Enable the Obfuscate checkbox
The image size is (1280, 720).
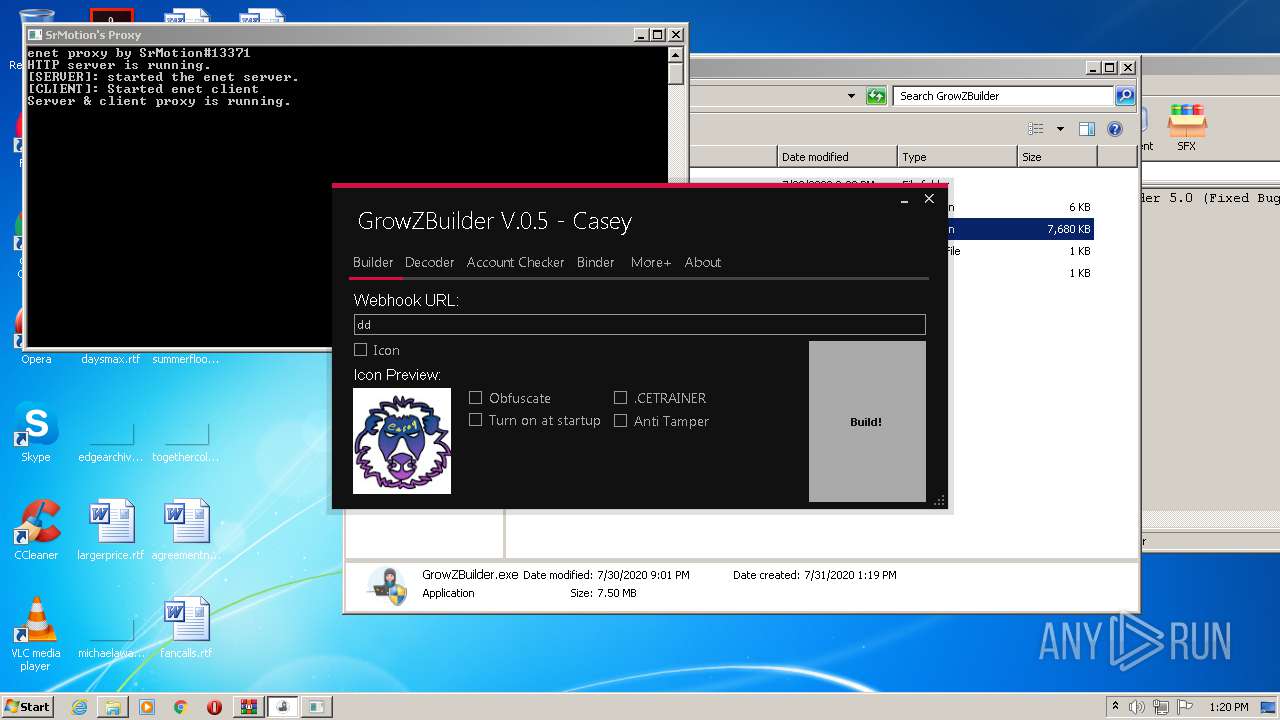coord(476,398)
